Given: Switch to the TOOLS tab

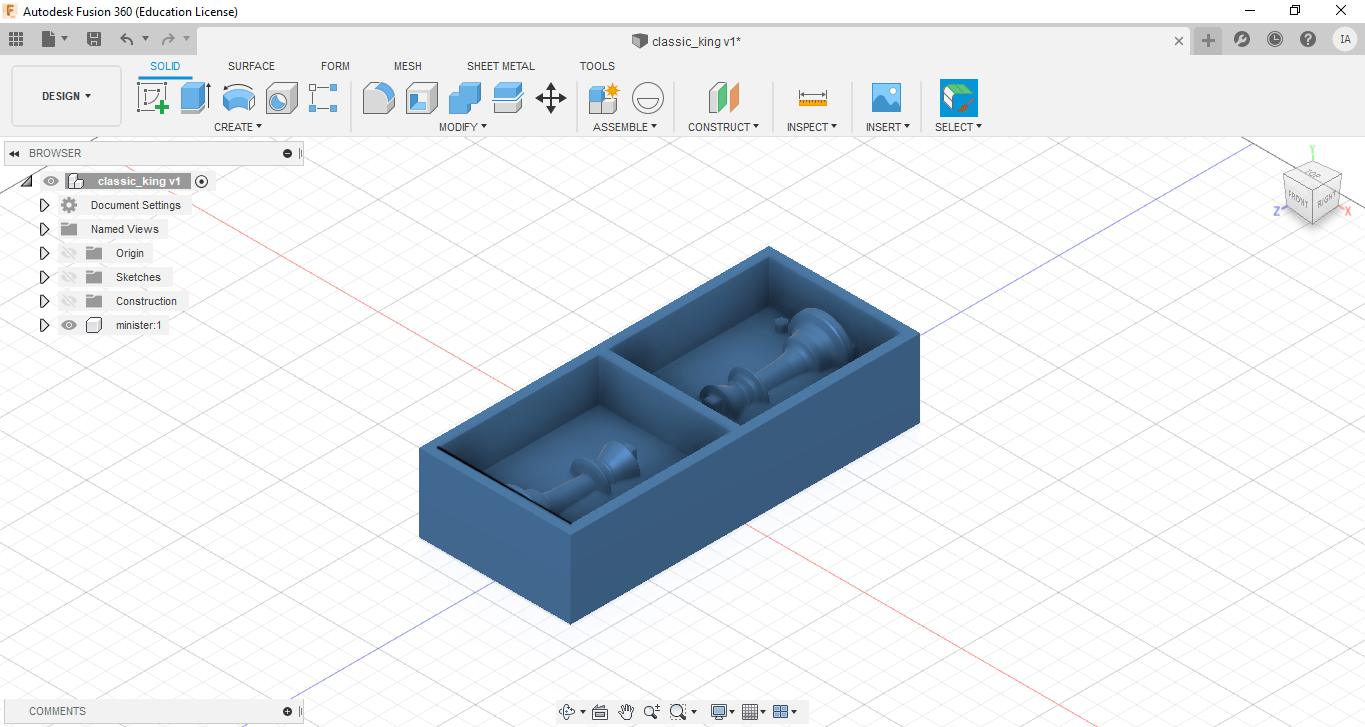Looking at the screenshot, I should pyautogui.click(x=597, y=66).
